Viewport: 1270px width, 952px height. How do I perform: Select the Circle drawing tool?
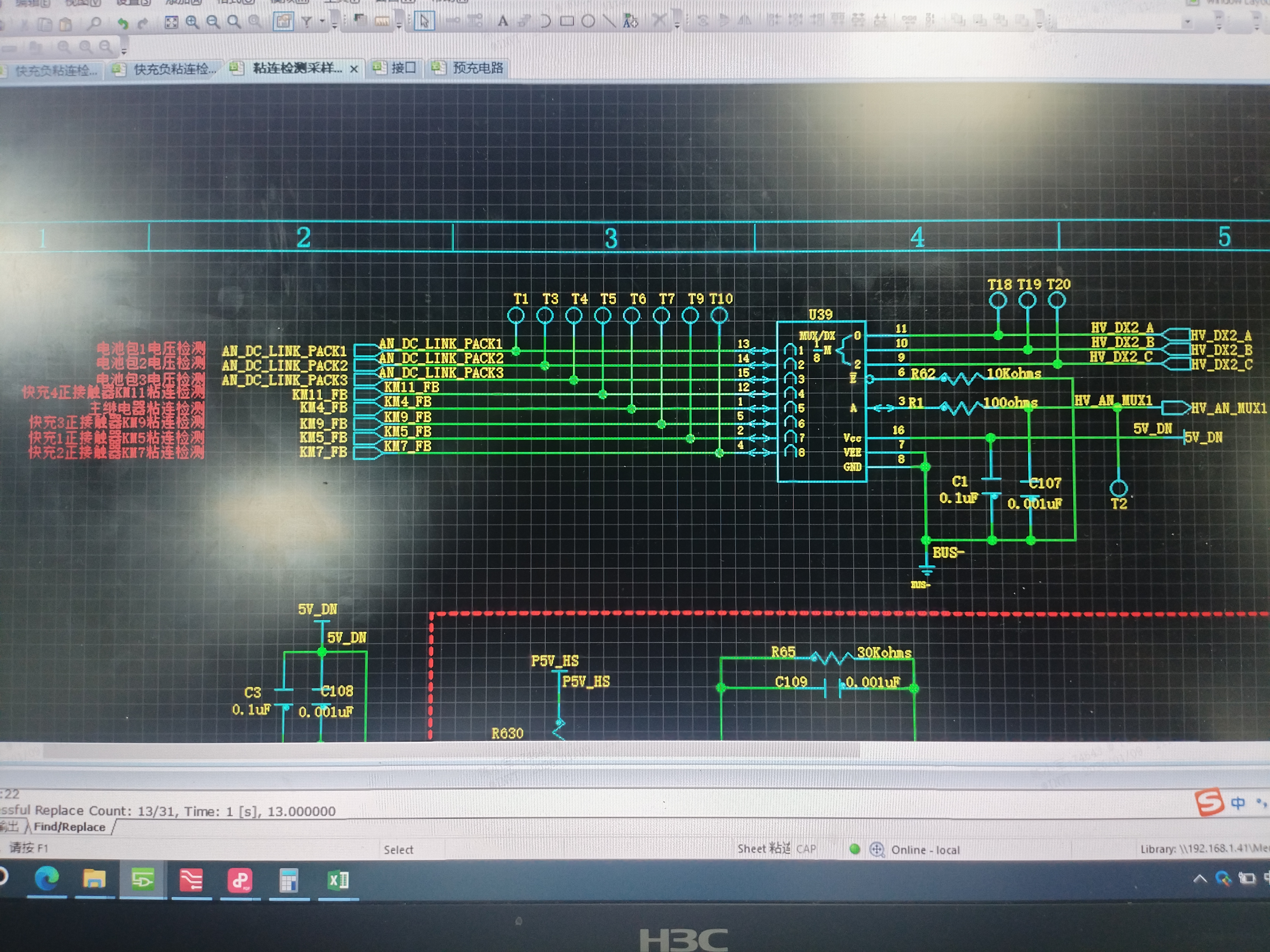point(588,21)
